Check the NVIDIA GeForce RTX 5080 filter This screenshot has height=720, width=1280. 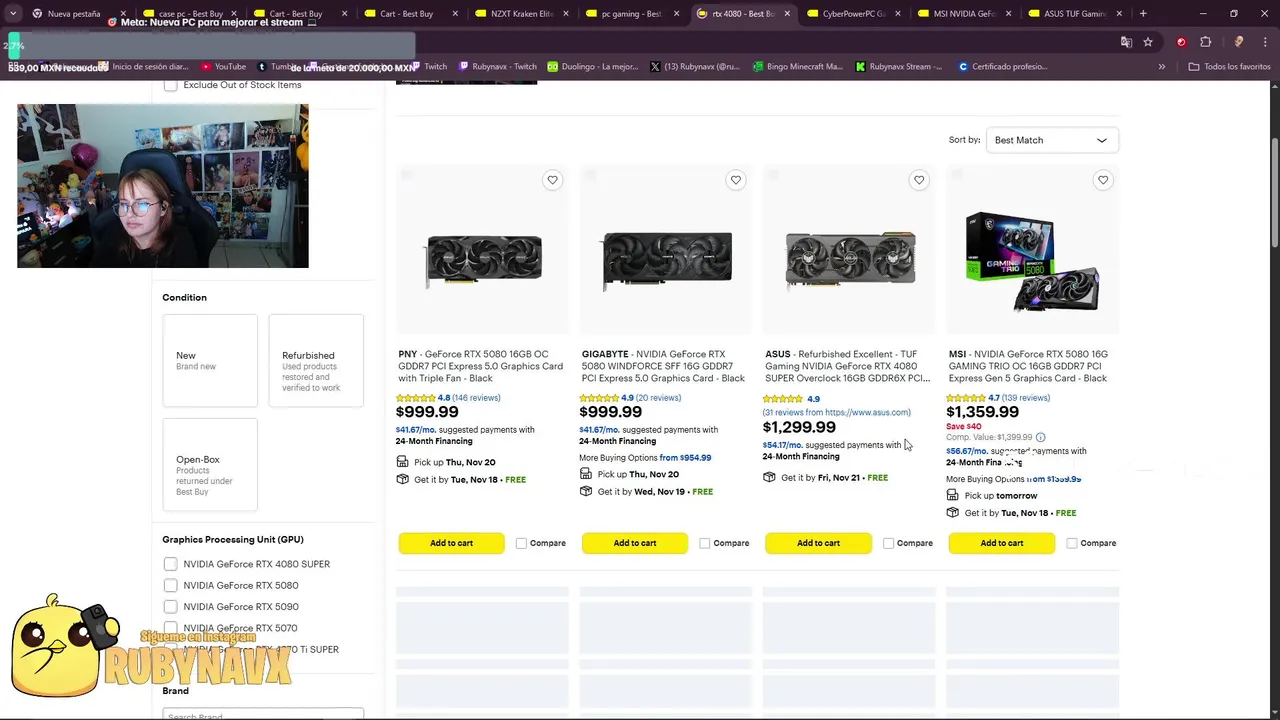pos(170,585)
